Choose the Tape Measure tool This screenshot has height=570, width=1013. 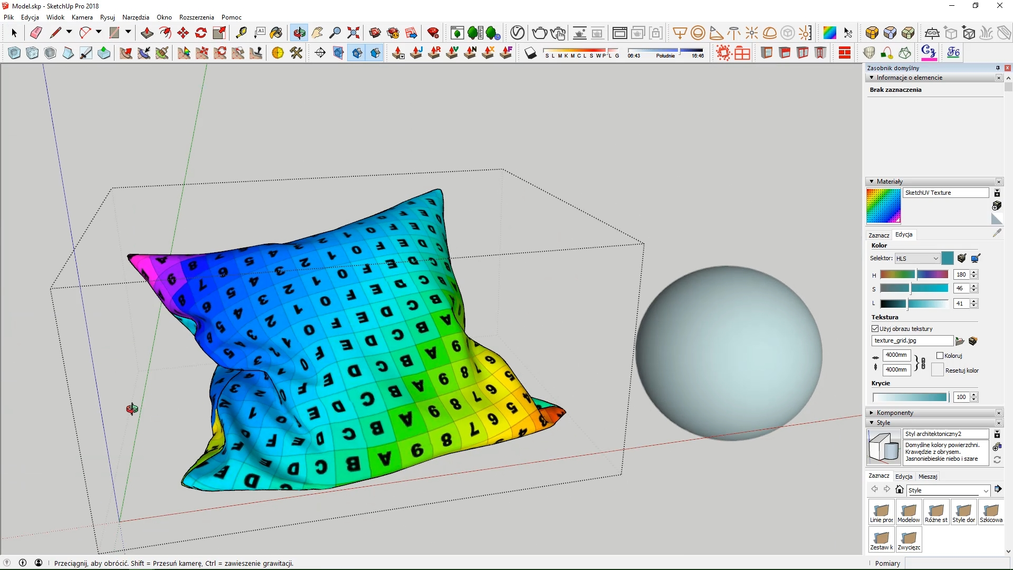[241, 32]
